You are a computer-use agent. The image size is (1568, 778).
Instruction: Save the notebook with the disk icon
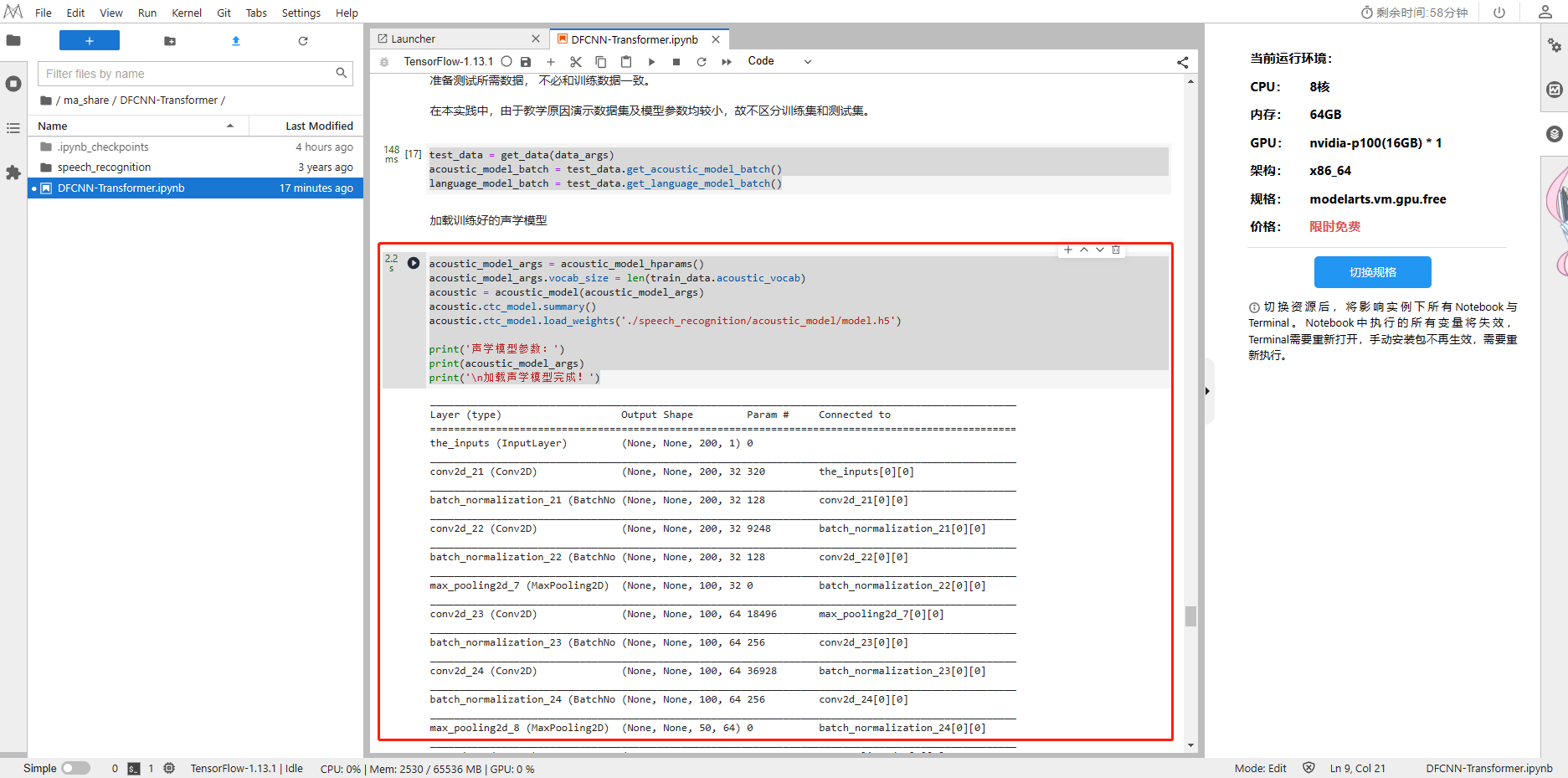pyautogui.click(x=526, y=61)
